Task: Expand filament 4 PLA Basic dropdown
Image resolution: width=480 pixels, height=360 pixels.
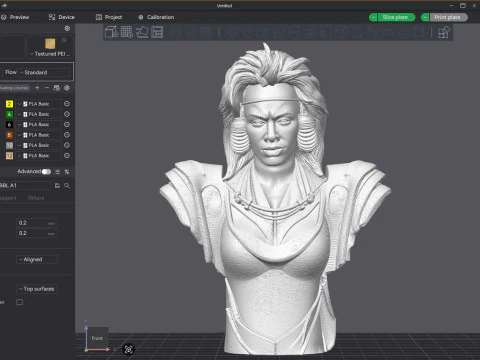Action: (39, 114)
